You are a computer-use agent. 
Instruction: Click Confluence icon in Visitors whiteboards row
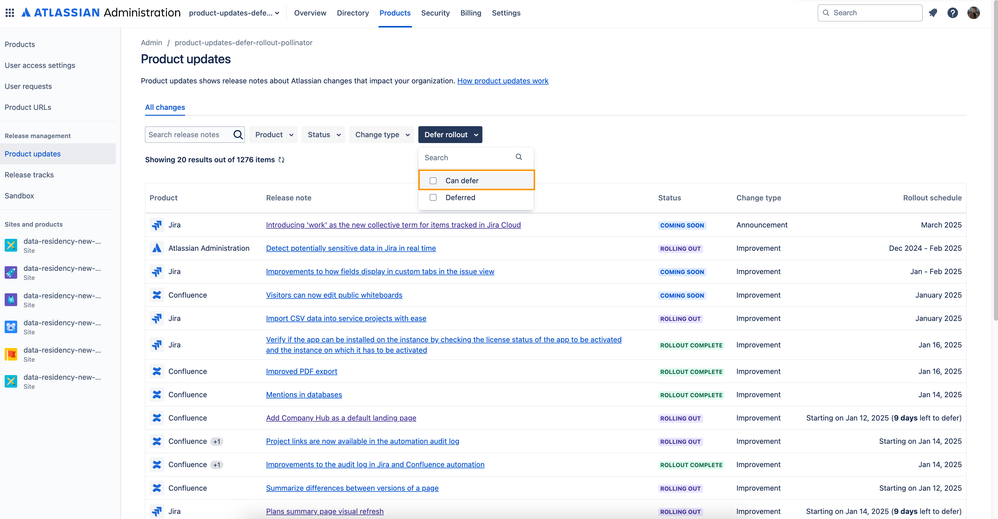pyautogui.click(x=157, y=295)
